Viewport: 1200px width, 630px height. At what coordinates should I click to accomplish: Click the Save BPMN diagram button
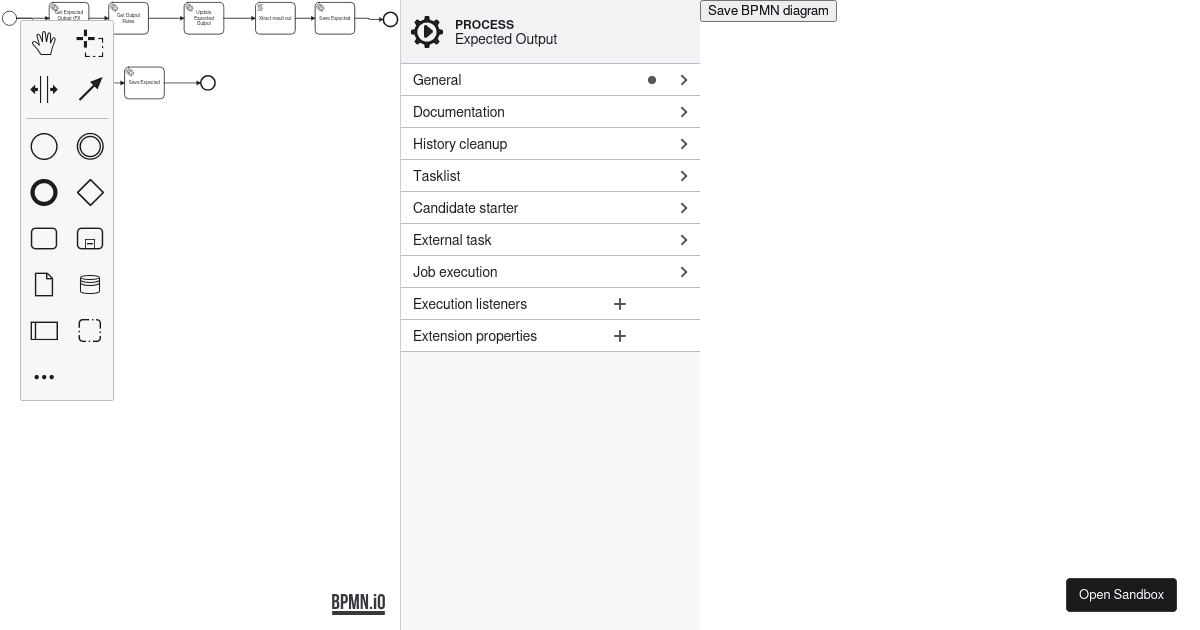pyautogui.click(x=768, y=10)
